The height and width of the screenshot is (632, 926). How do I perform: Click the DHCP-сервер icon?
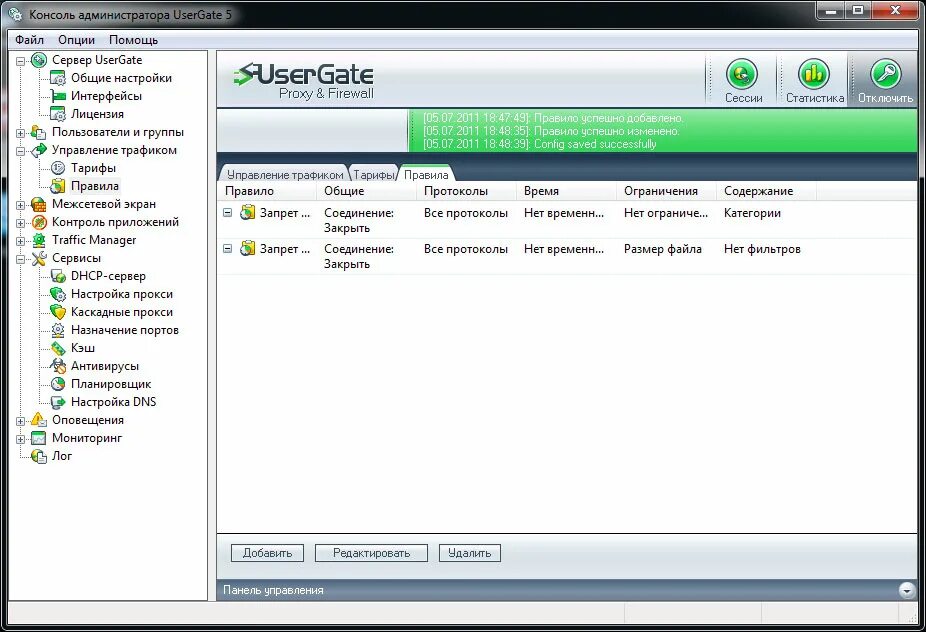point(58,276)
